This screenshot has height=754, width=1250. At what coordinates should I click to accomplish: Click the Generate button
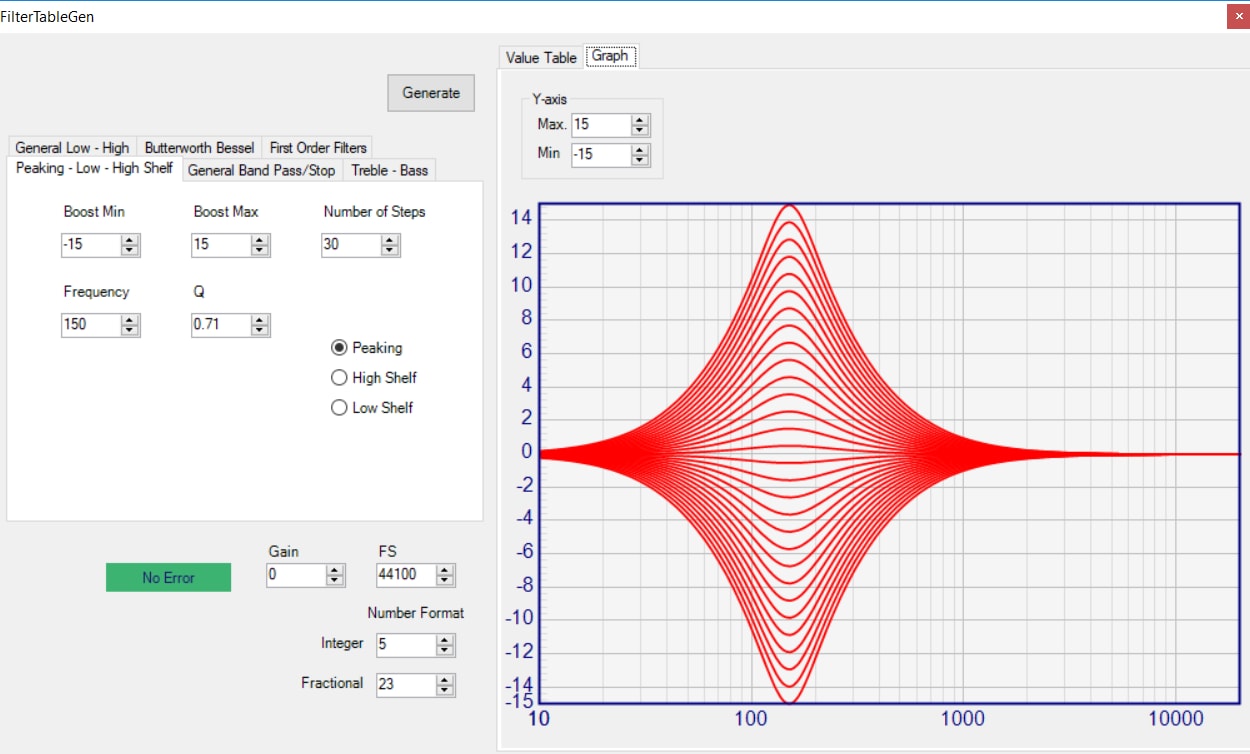coord(431,93)
